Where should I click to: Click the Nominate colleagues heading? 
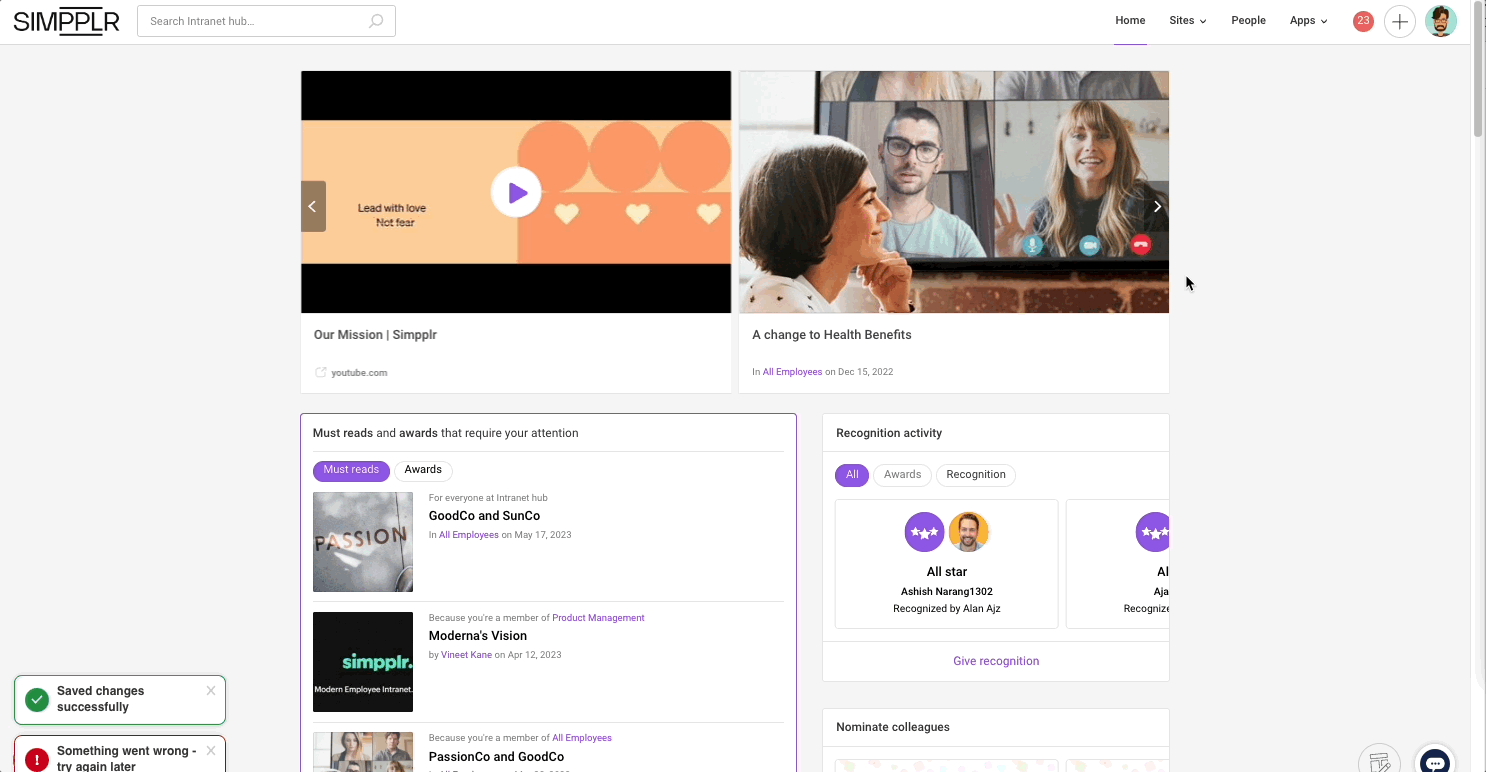coord(893,727)
